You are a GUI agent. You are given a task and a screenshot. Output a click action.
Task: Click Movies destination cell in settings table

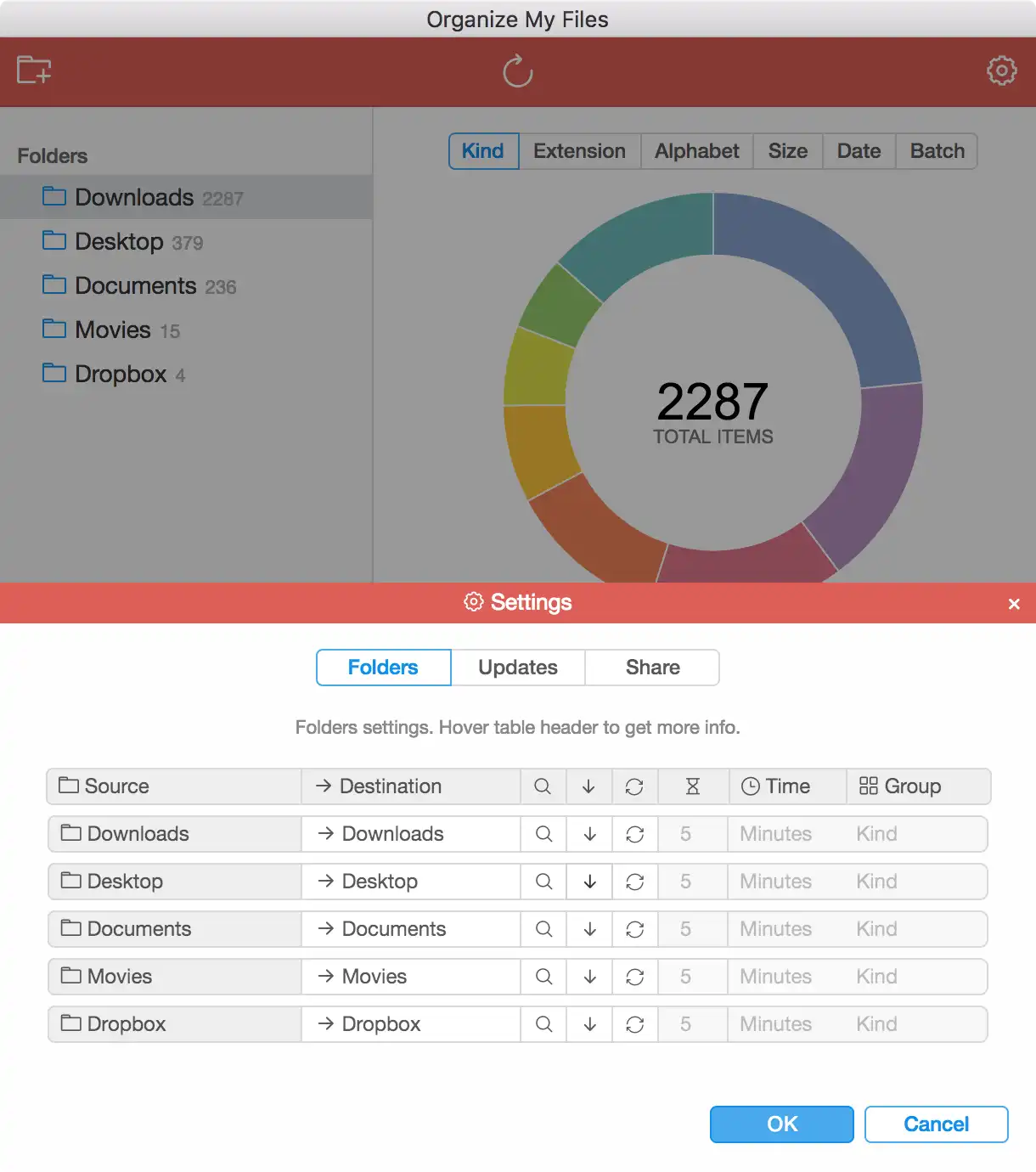411,977
